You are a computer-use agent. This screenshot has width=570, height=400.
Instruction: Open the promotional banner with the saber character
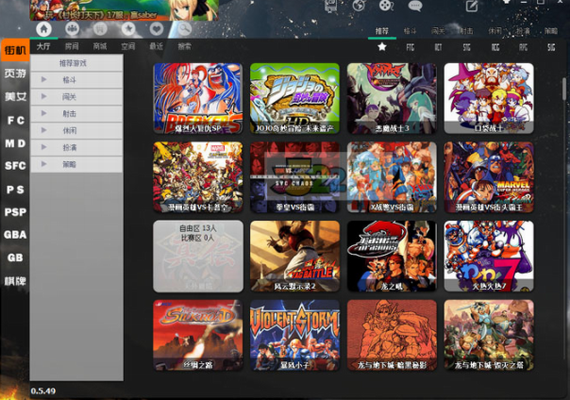coord(124,10)
